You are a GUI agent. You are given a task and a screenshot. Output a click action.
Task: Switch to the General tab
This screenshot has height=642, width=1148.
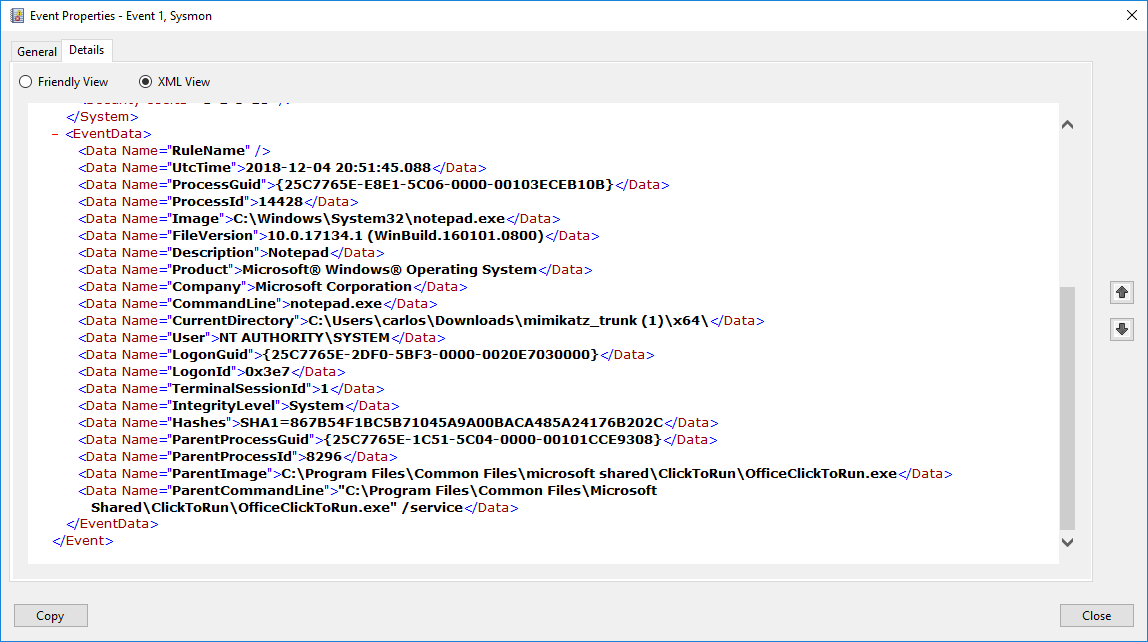pyautogui.click(x=36, y=50)
